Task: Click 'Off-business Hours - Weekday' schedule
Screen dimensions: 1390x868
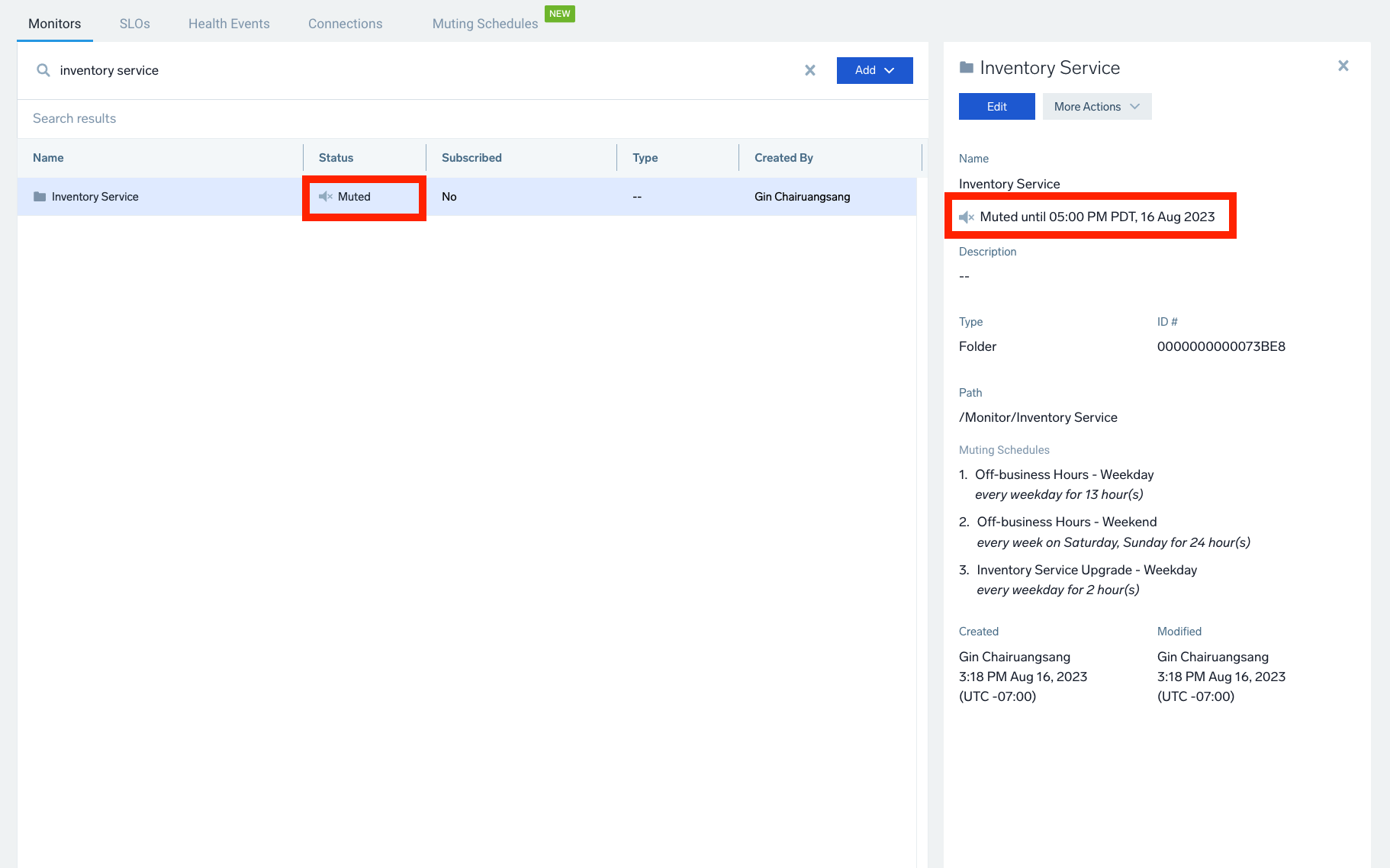Action: point(1064,474)
